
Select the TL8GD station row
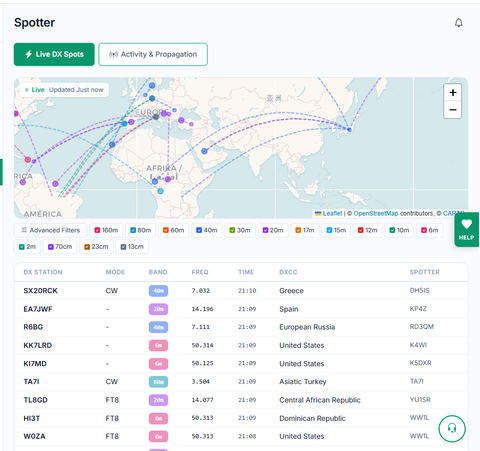[x=241, y=400]
